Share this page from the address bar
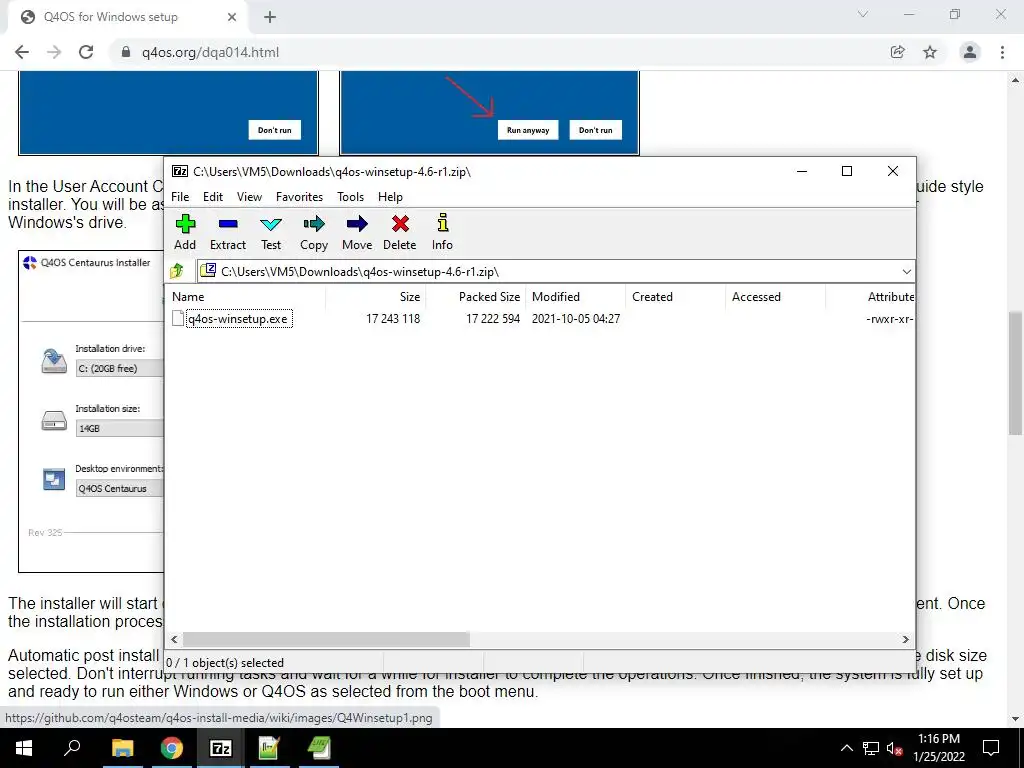 (x=897, y=52)
